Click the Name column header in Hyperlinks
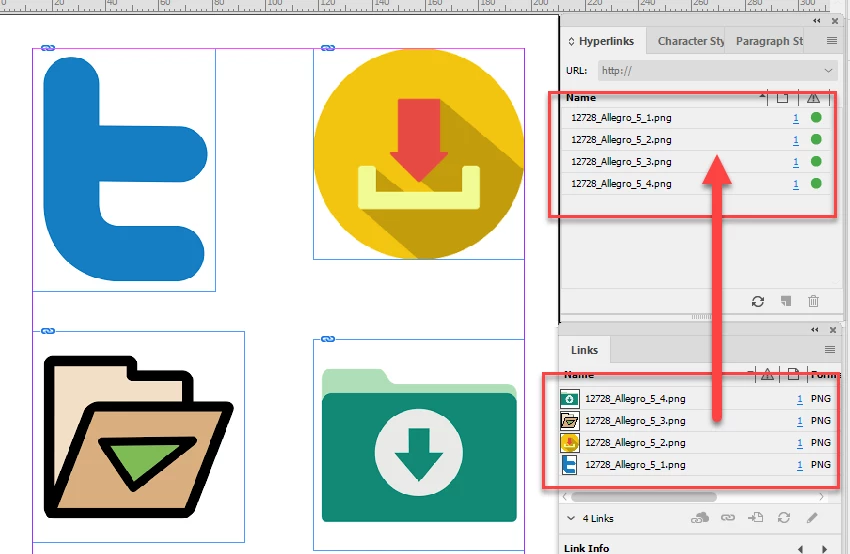Image resolution: width=850 pixels, height=554 pixels. point(581,98)
